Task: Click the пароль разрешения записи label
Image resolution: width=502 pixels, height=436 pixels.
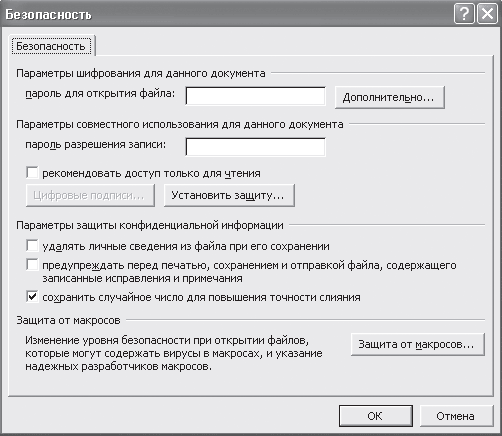Action: tap(96, 145)
